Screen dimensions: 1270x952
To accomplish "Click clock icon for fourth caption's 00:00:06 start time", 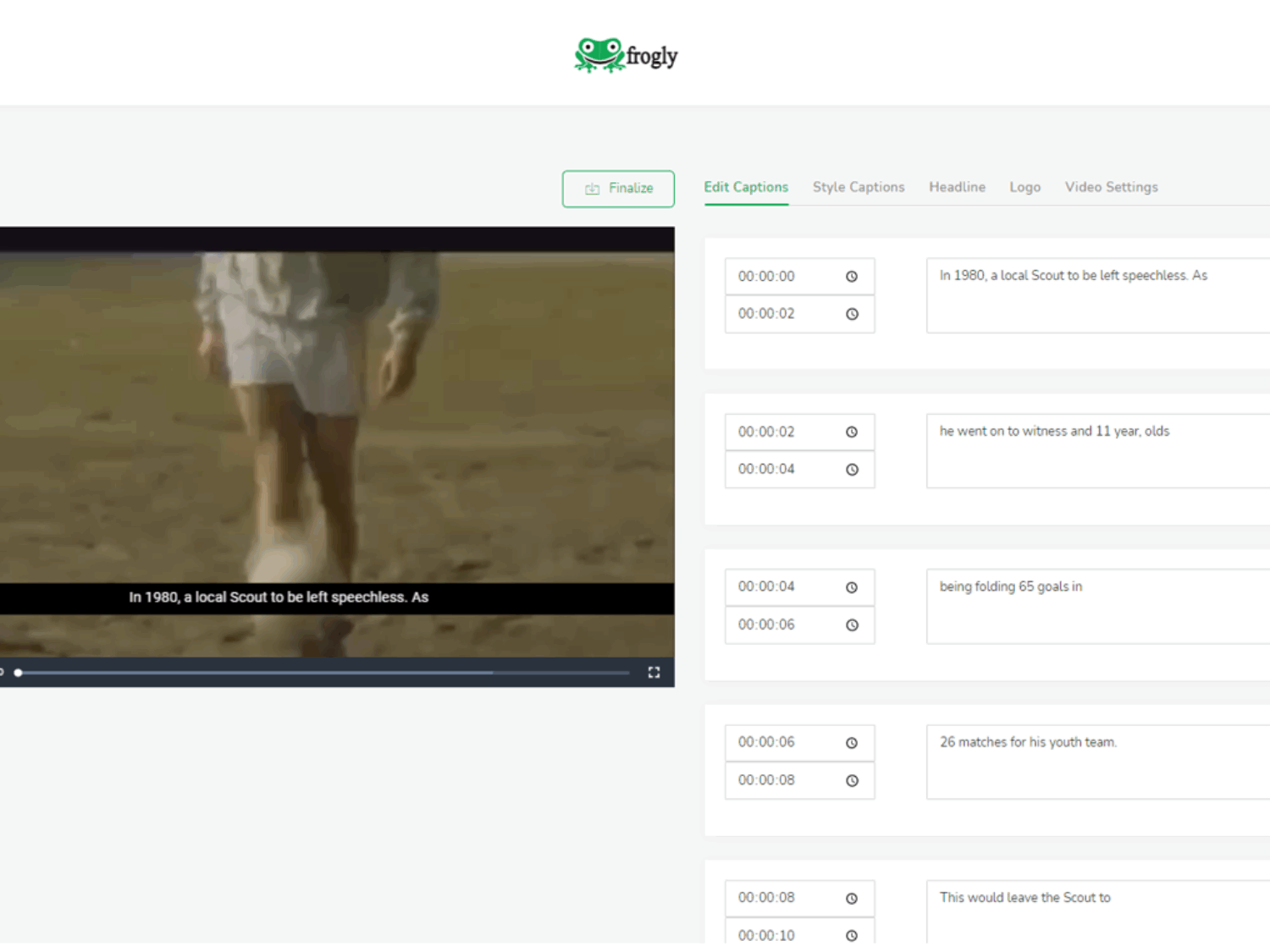I will tap(852, 743).
